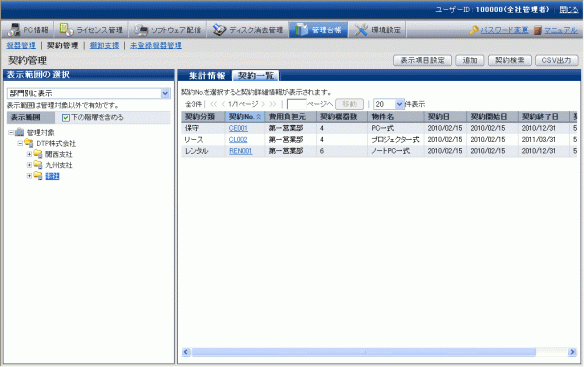Collapse the 管理対象 root node
This screenshot has width=584, height=367.
coord(11,132)
